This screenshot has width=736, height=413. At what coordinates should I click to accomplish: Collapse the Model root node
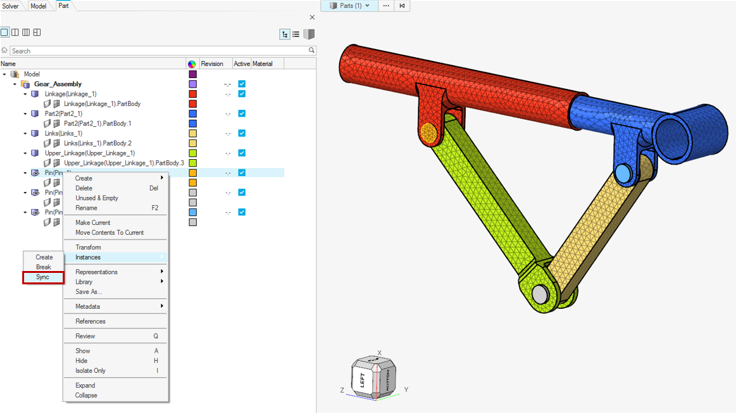[x=5, y=74]
